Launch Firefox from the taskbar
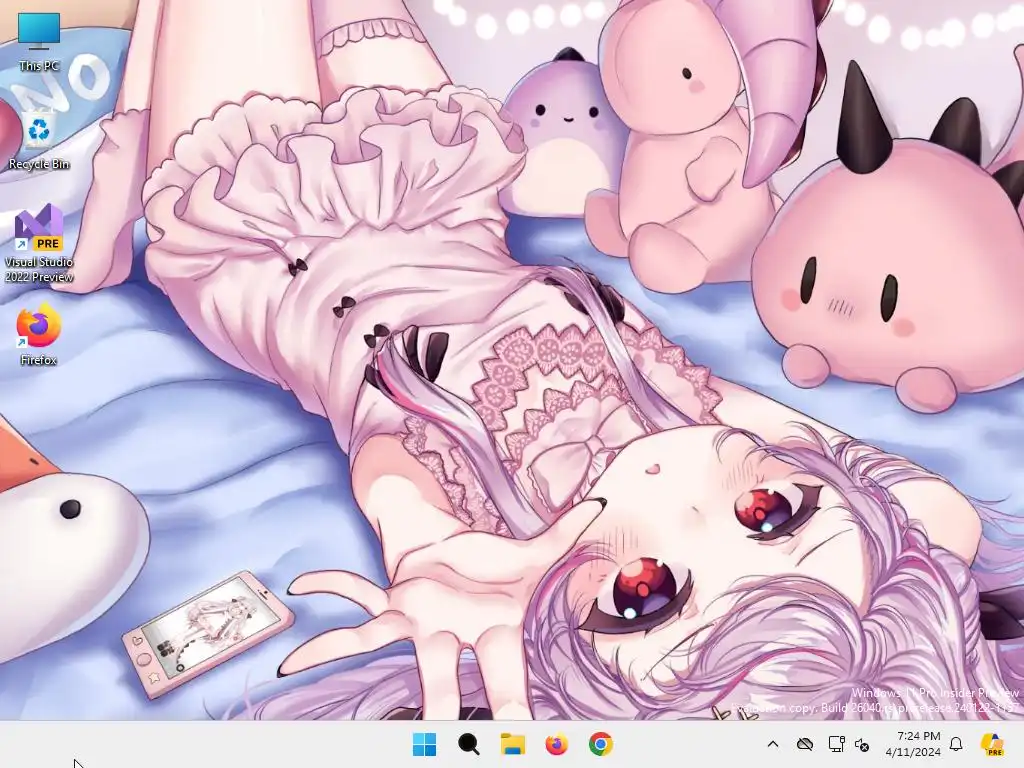The height and width of the screenshot is (768, 1024). click(x=556, y=744)
